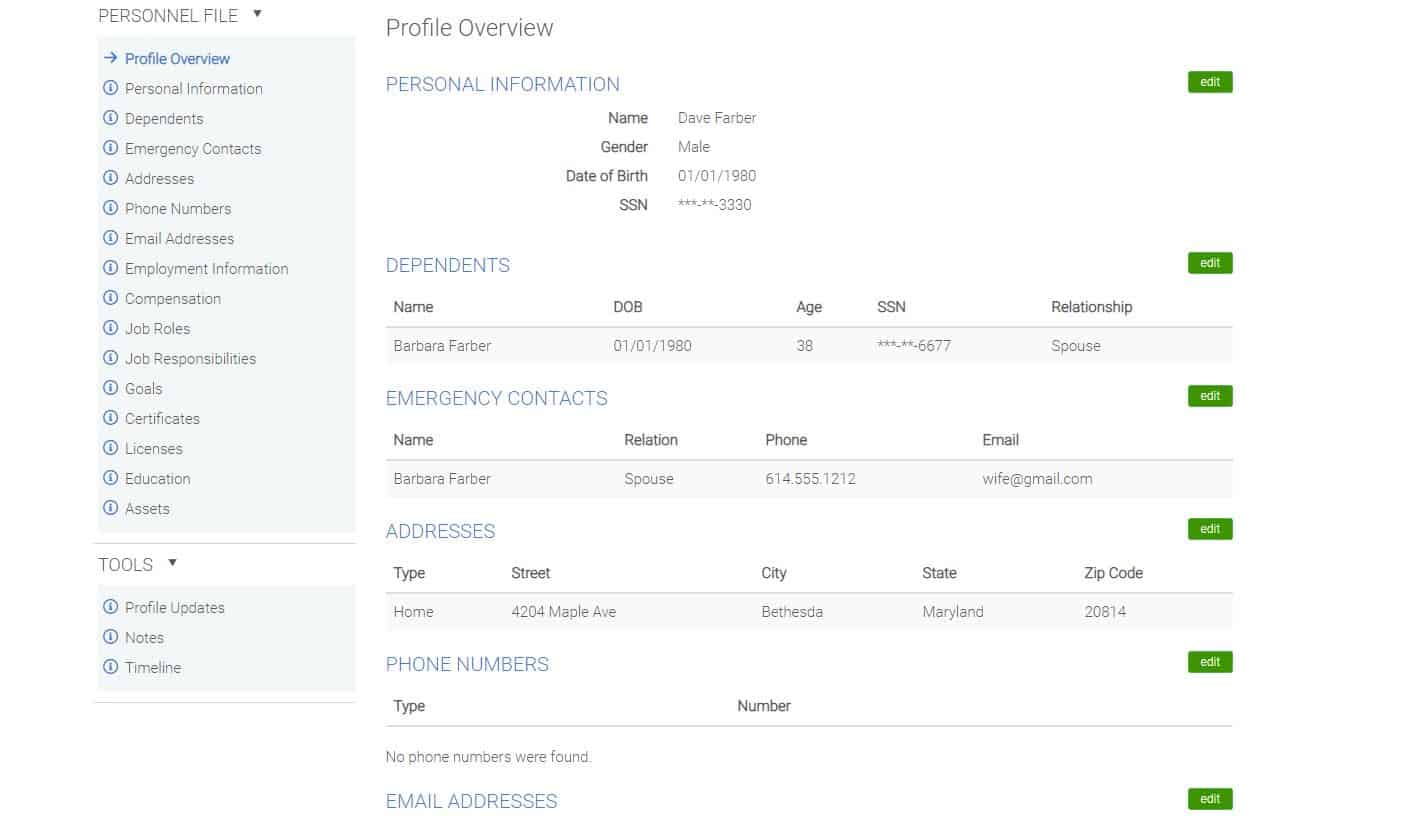Click the 614.555.1212 phone cell
This screenshot has height=830, width=1425.
(x=810, y=479)
